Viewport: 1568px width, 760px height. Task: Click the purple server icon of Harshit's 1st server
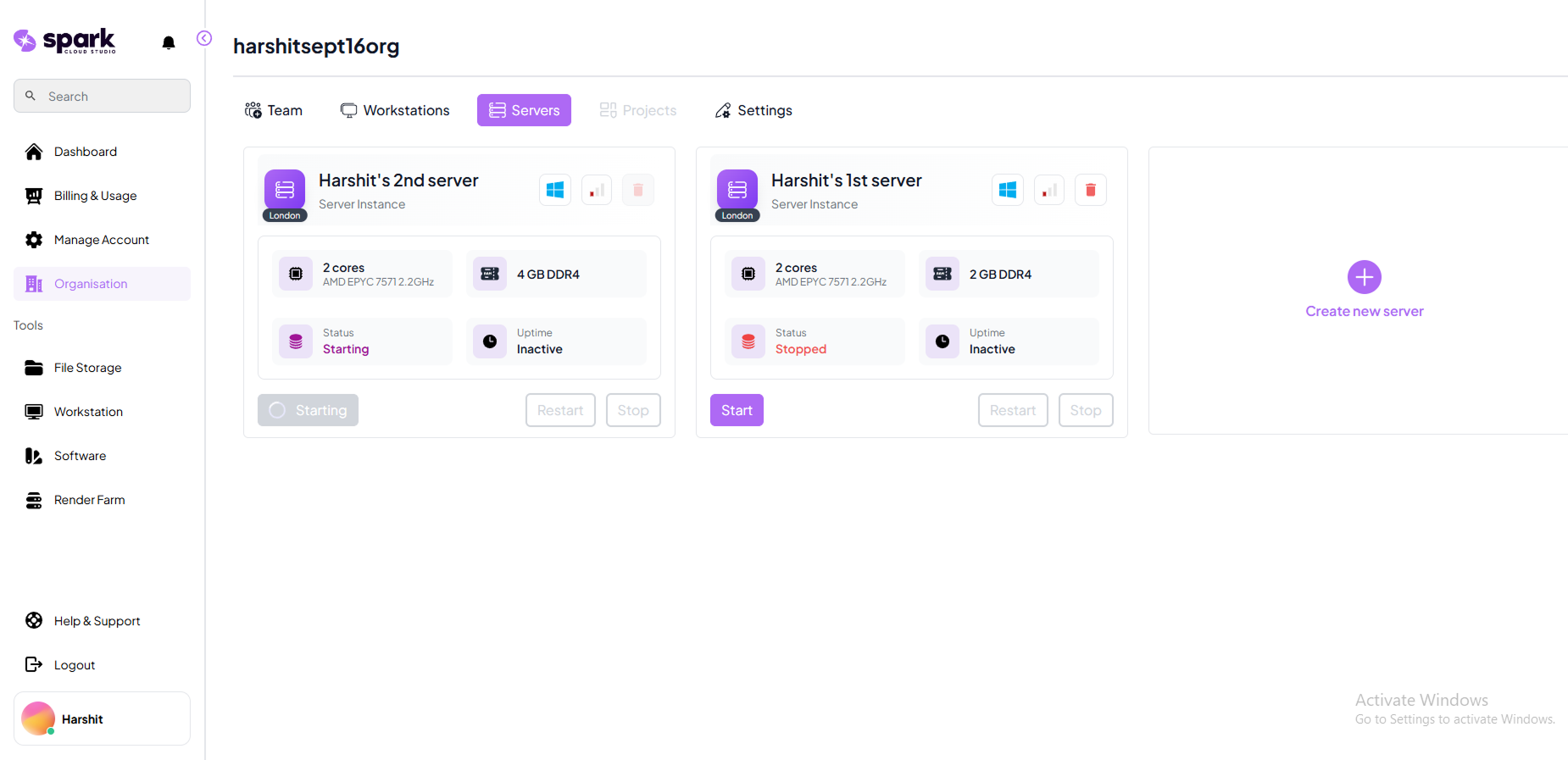coord(737,190)
